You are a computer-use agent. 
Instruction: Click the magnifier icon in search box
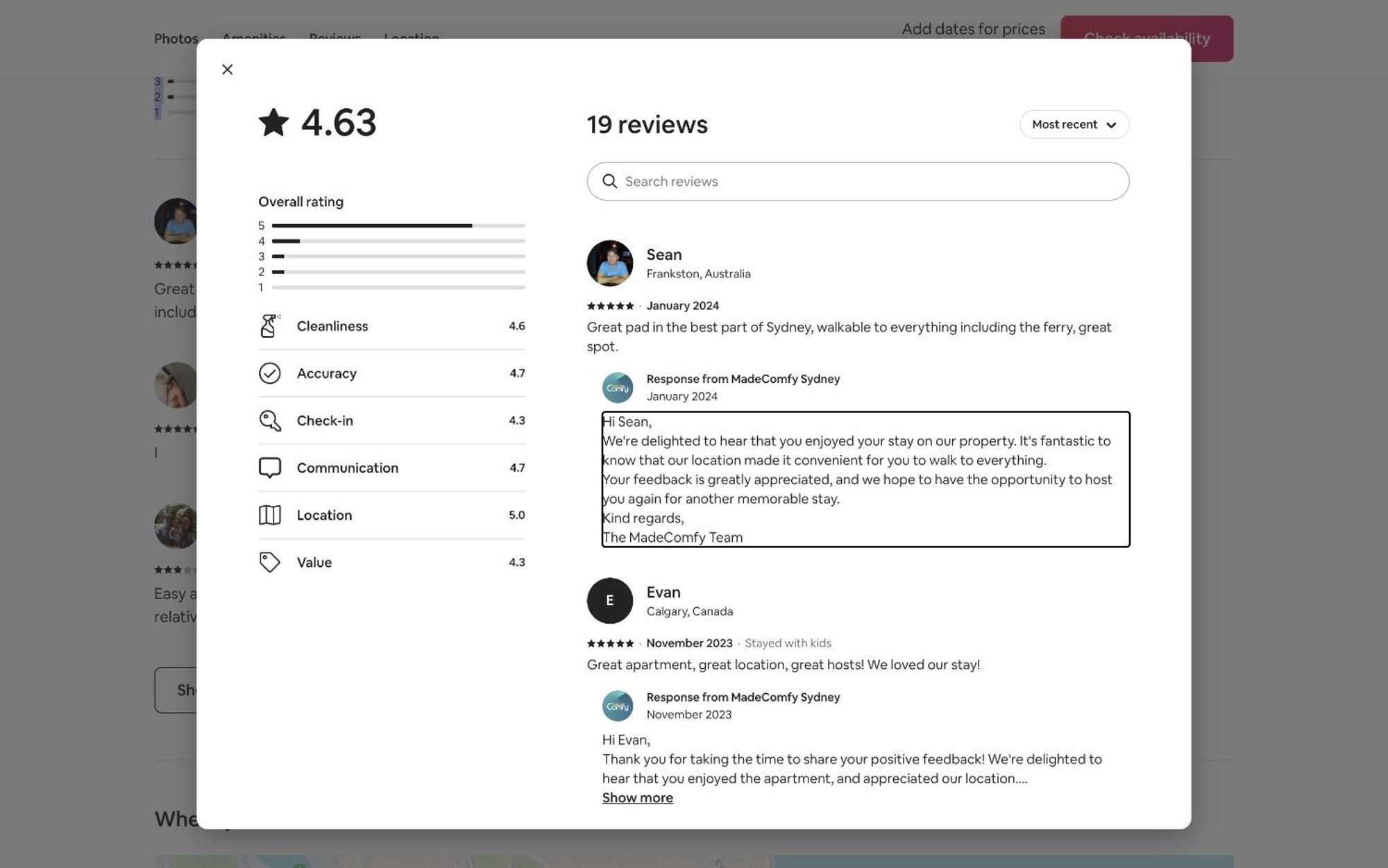coord(609,181)
